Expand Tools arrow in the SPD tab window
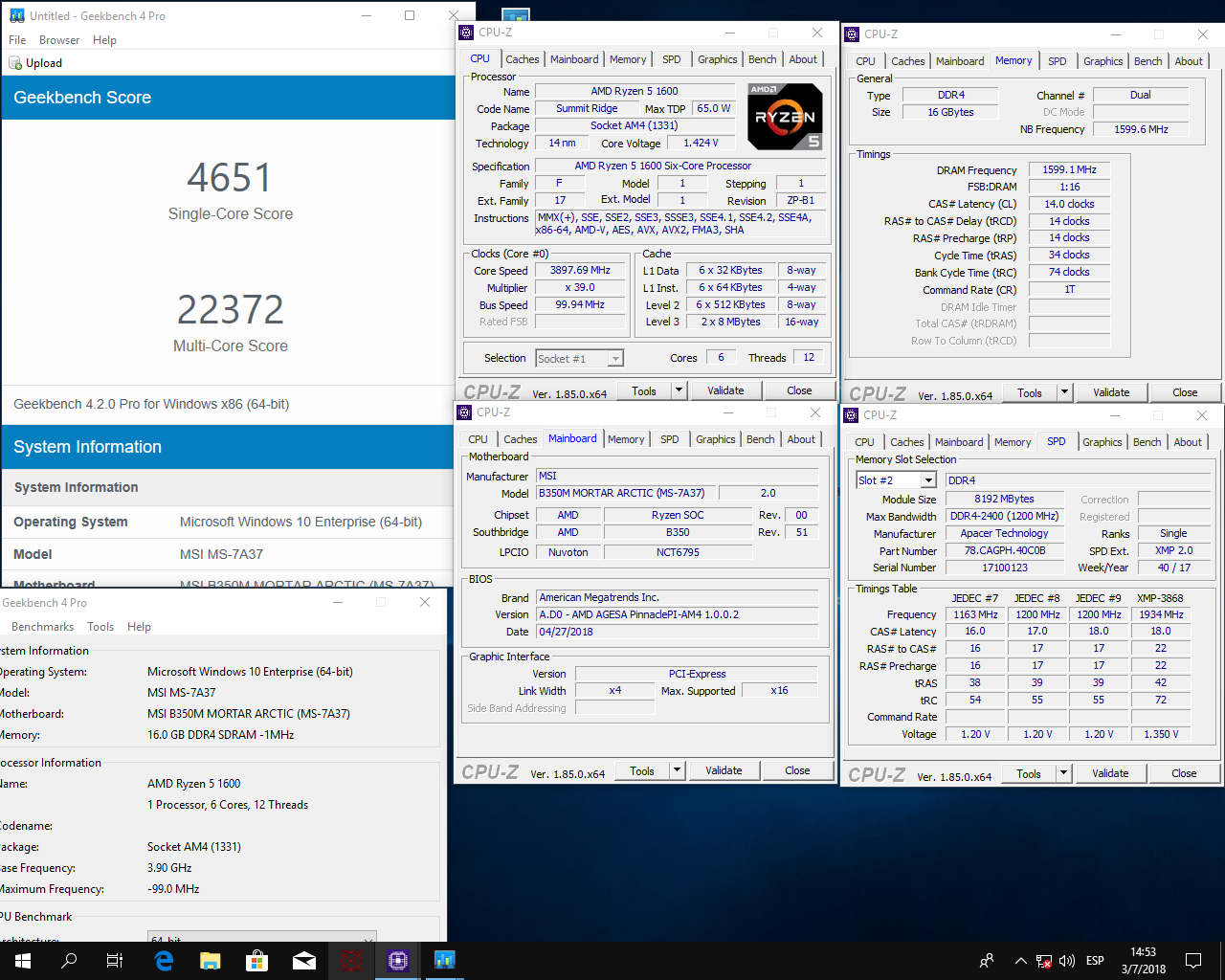 [1063, 773]
